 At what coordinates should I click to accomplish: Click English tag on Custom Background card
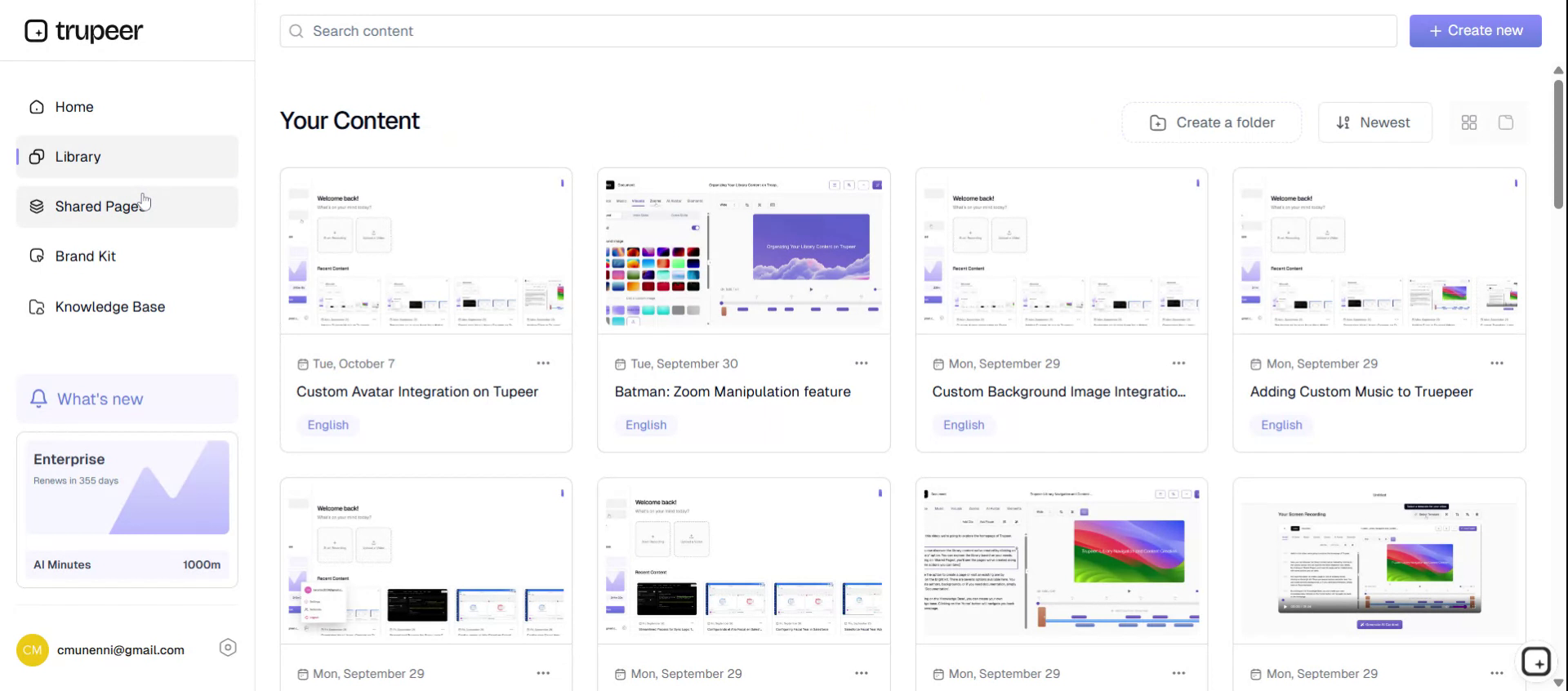click(964, 425)
